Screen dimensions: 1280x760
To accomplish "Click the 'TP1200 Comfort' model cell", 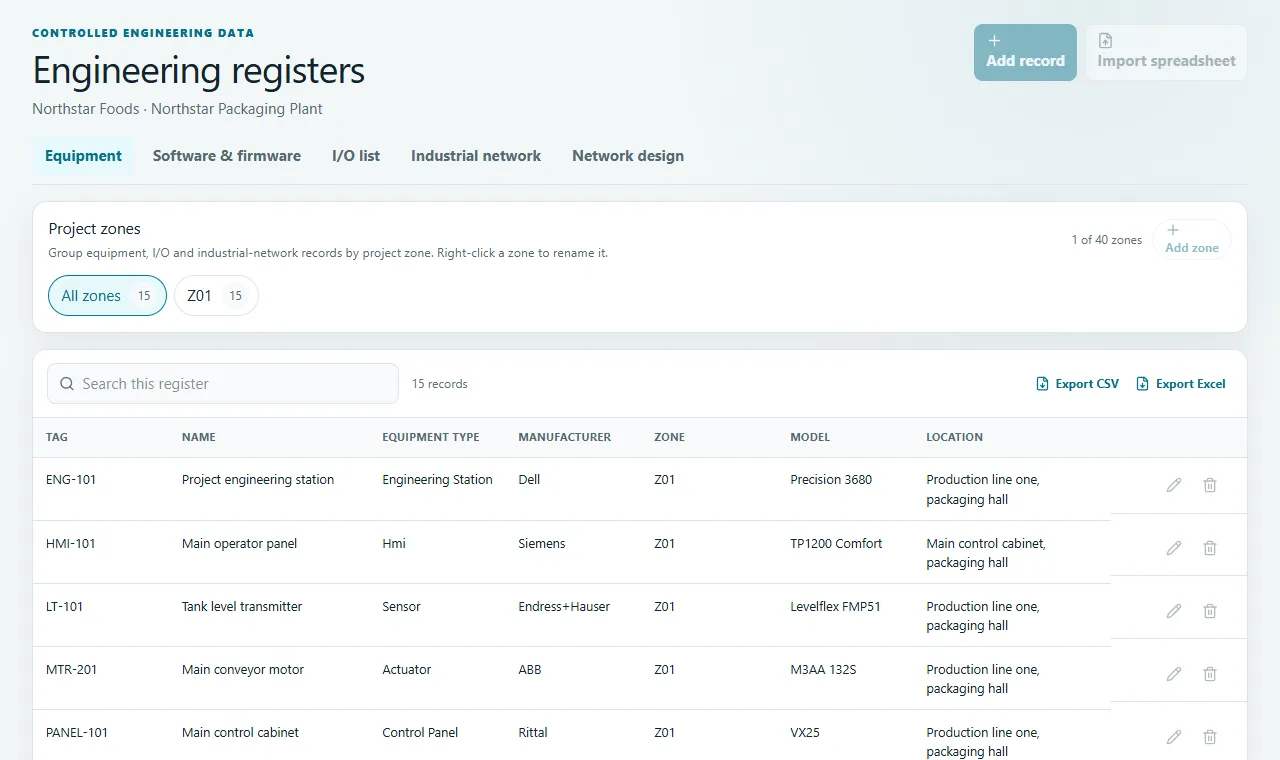I will pos(836,544).
